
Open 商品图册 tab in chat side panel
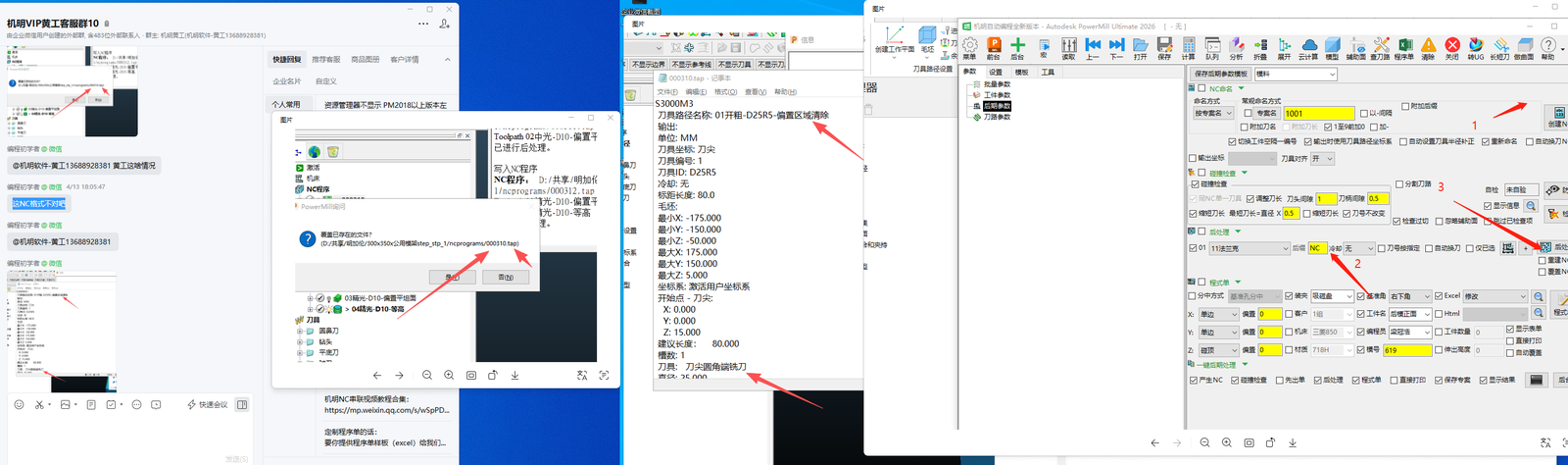click(x=366, y=60)
